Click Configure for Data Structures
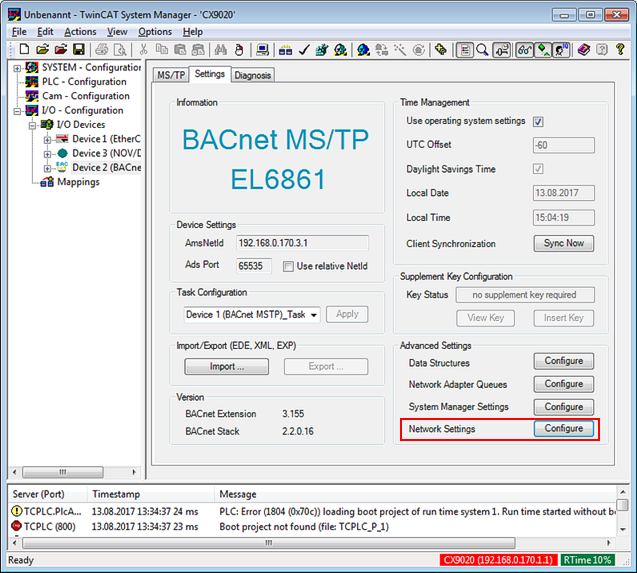This screenshot has height=573, width=637. tap(563, 361)
